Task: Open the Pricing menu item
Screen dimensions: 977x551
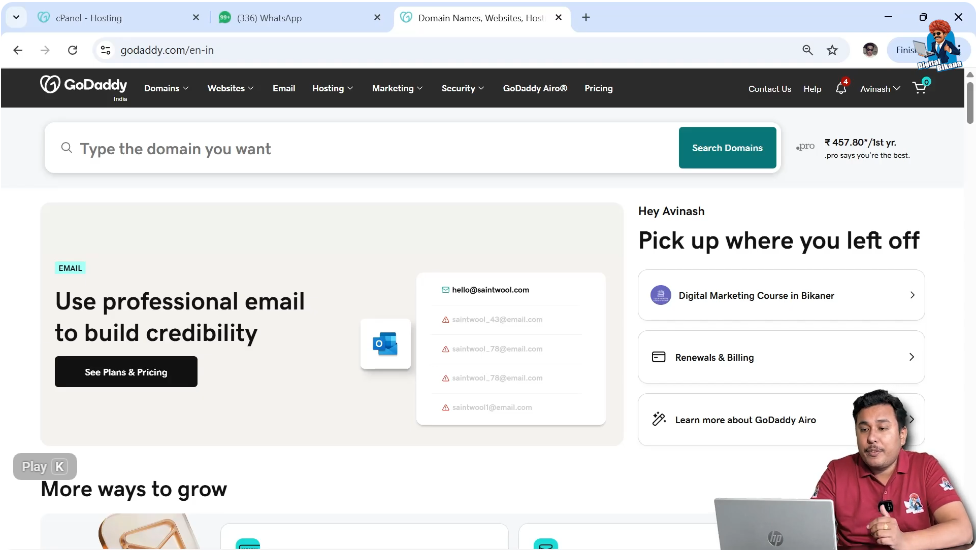Action: 598,88
